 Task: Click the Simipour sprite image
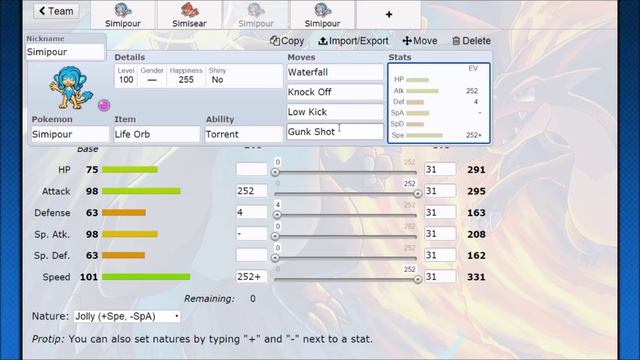(x=70, y=88)
